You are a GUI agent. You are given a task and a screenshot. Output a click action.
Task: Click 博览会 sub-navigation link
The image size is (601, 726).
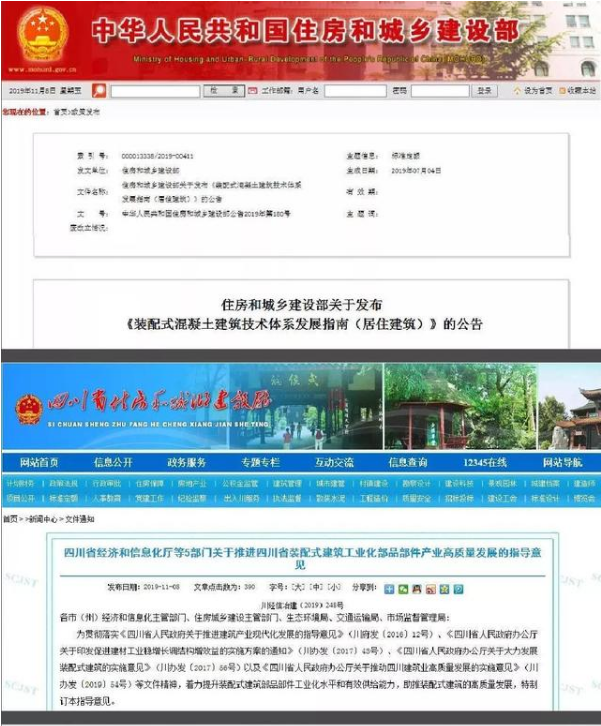(x=584, y=498)
